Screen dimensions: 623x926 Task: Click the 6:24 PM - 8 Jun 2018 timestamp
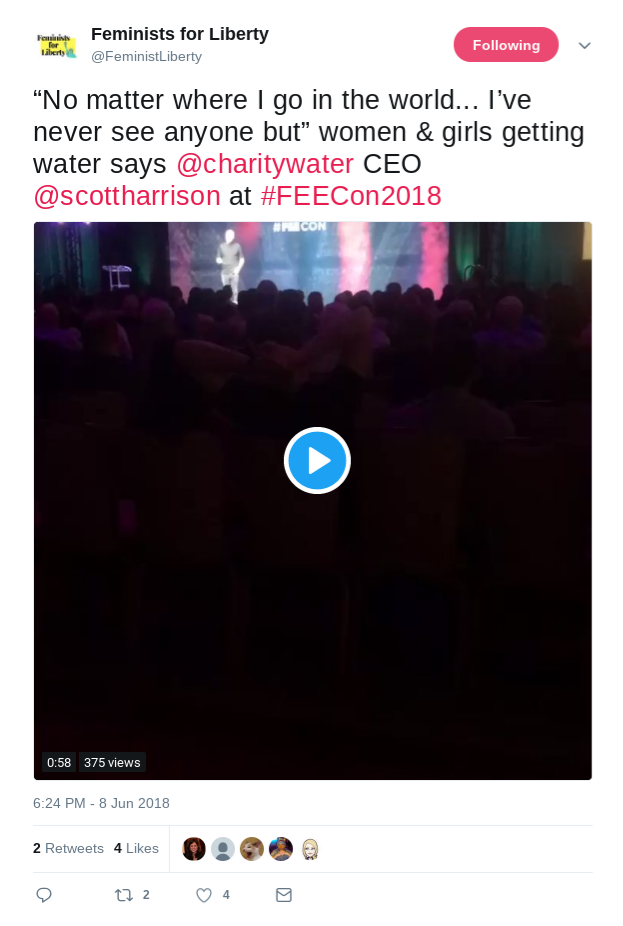[x=101, y=803]
